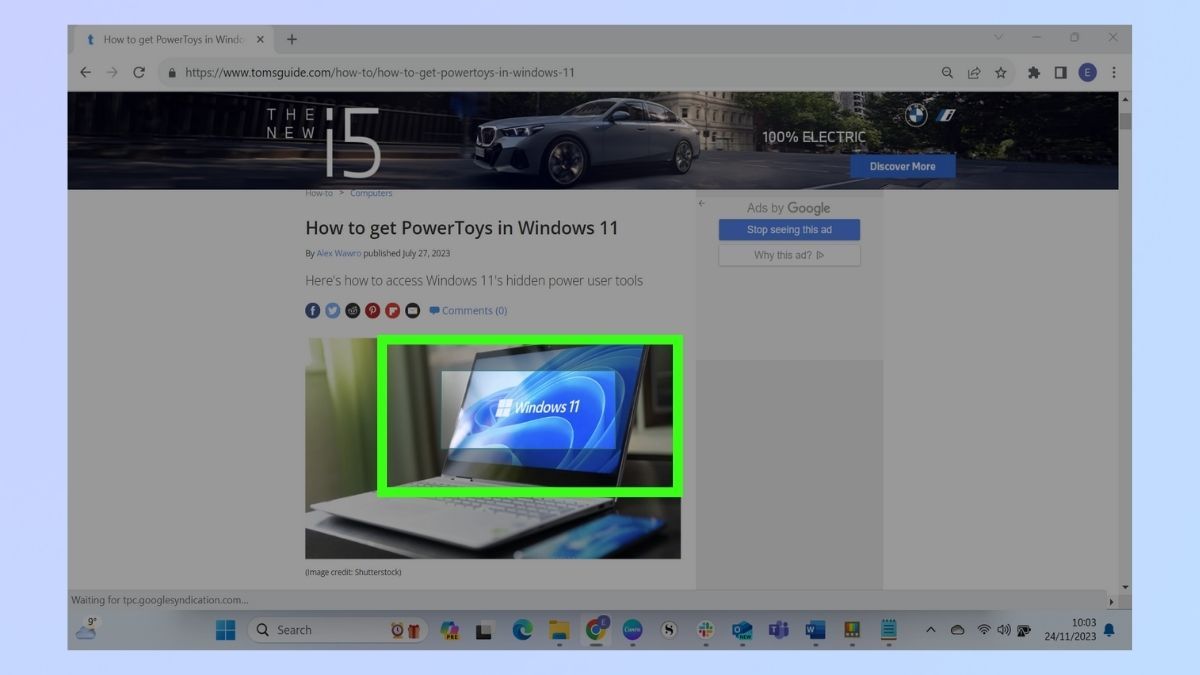Click the address bar URL field
Viewport: 1200px width, 675px height.
tap(400, 72)
